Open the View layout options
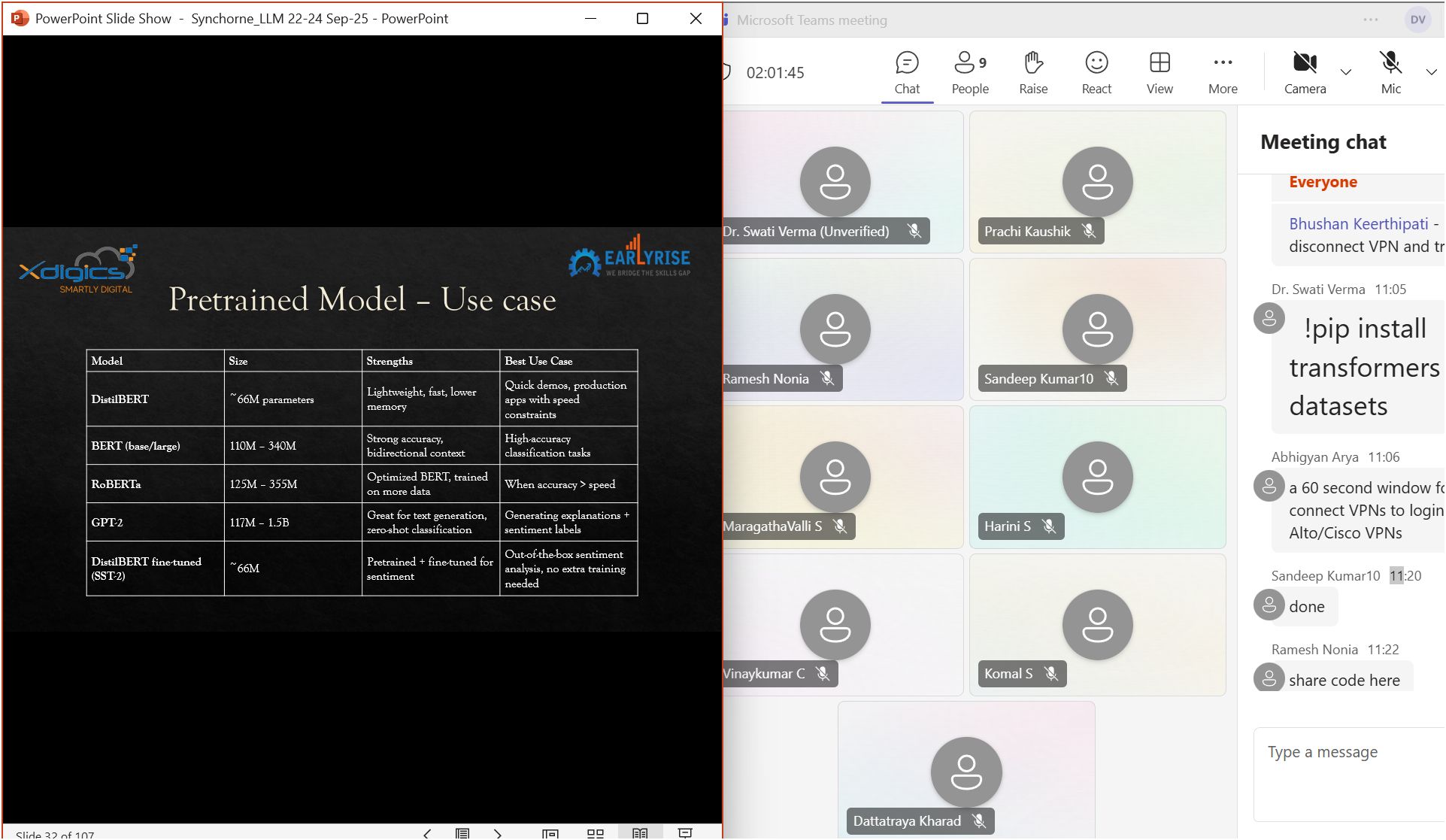Screen dimensions: 1446x840 click(x=1160, y=73)
